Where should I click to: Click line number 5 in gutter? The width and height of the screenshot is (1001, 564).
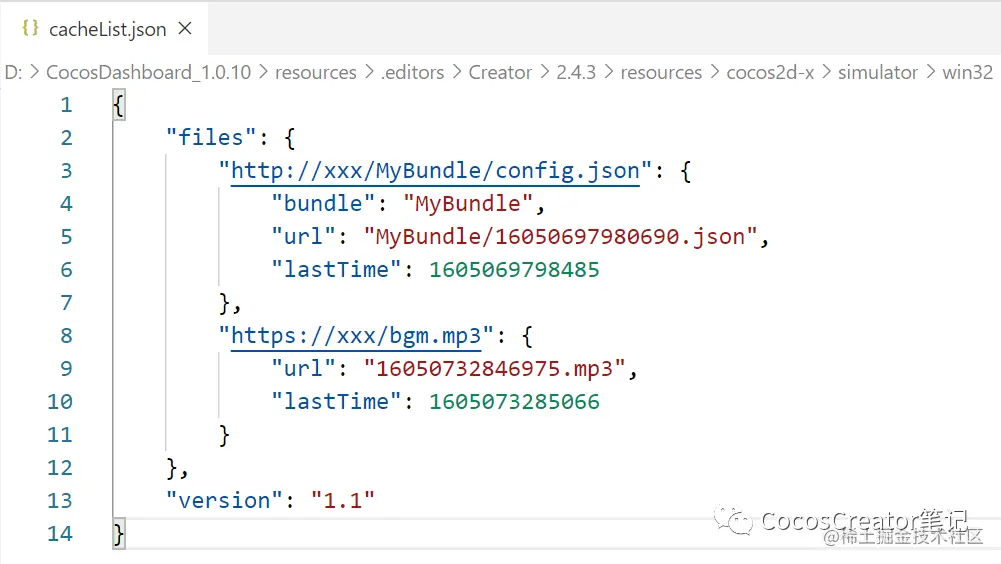pyautogui.click(x=66, y=237)
